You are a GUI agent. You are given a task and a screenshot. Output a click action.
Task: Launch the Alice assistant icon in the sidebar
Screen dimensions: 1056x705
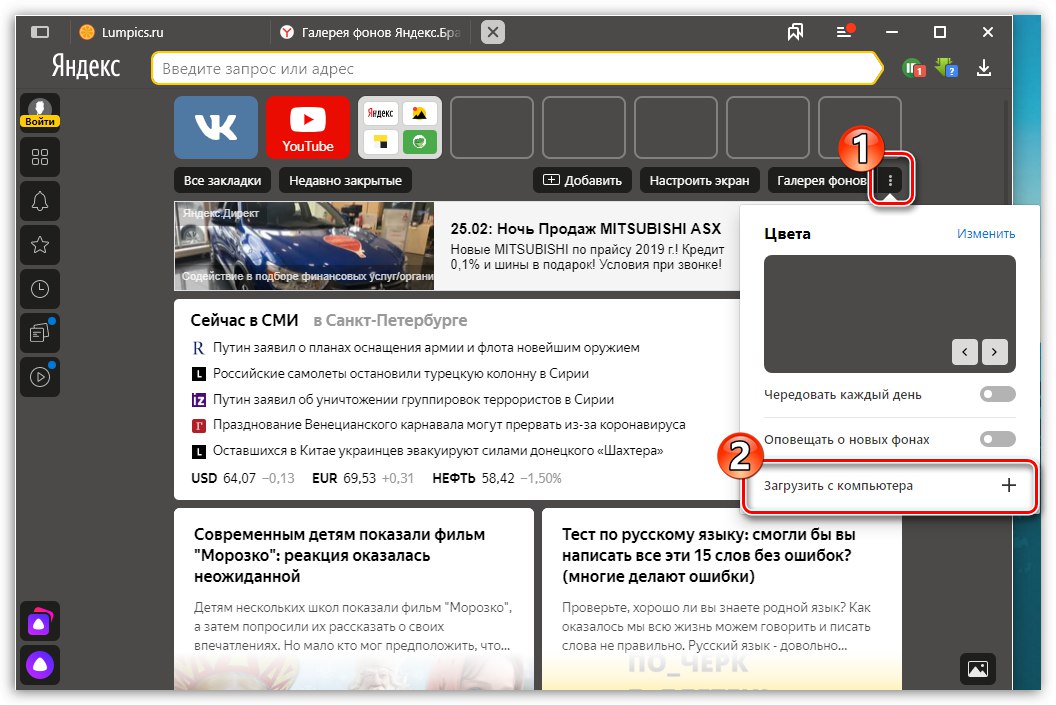40,665
